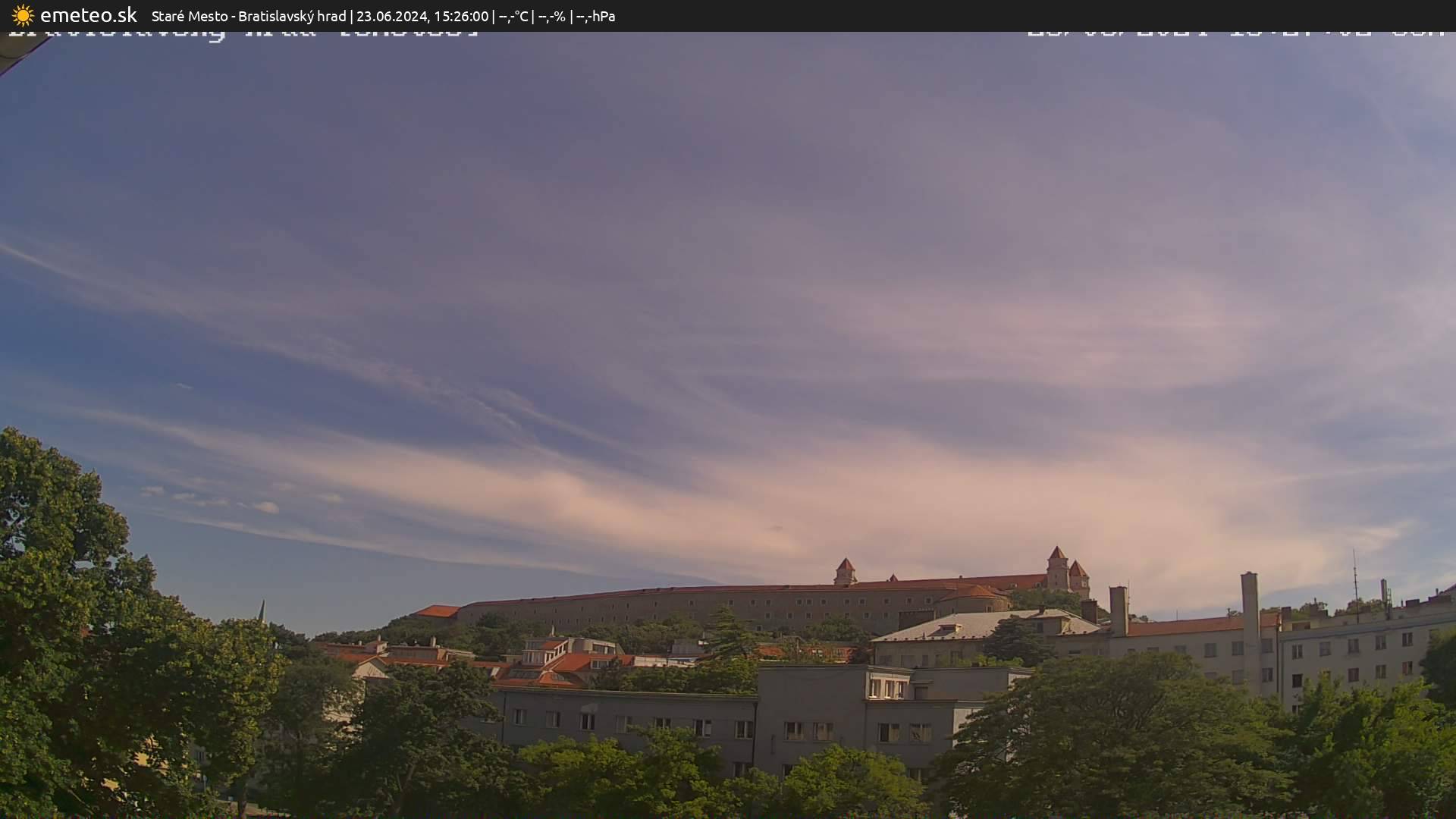This screenshot has height=819, width=1456.
Task: Click the temperature placeholder --,-°C
Action: pos(510,16)
